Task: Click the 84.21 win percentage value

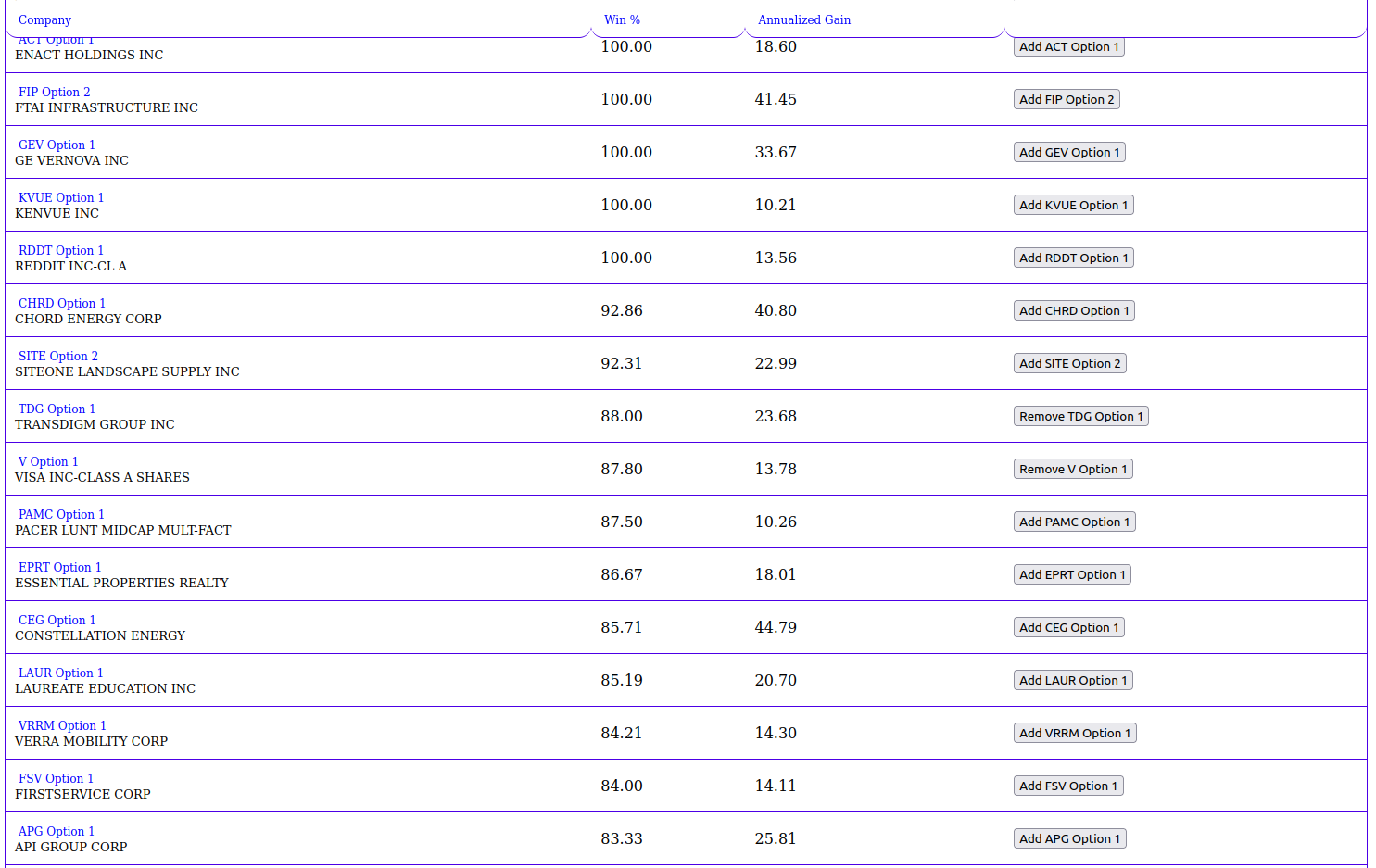Action: pos(621,733)
